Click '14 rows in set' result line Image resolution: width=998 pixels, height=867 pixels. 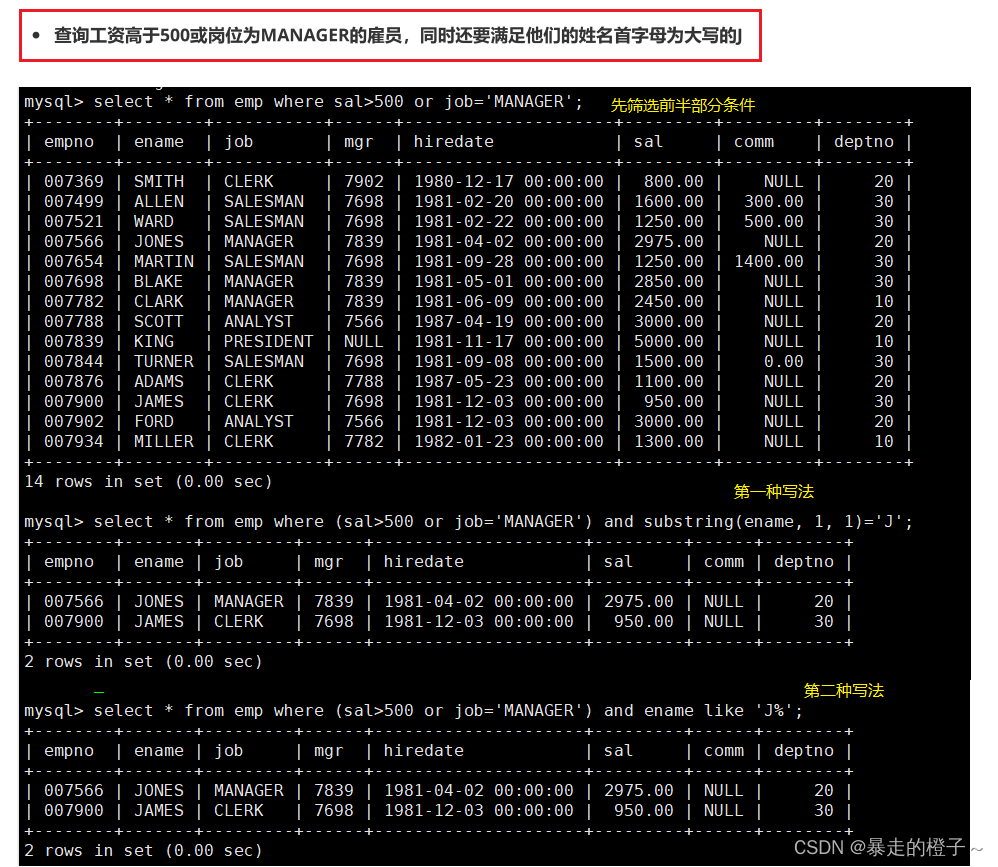pos(148,482)
